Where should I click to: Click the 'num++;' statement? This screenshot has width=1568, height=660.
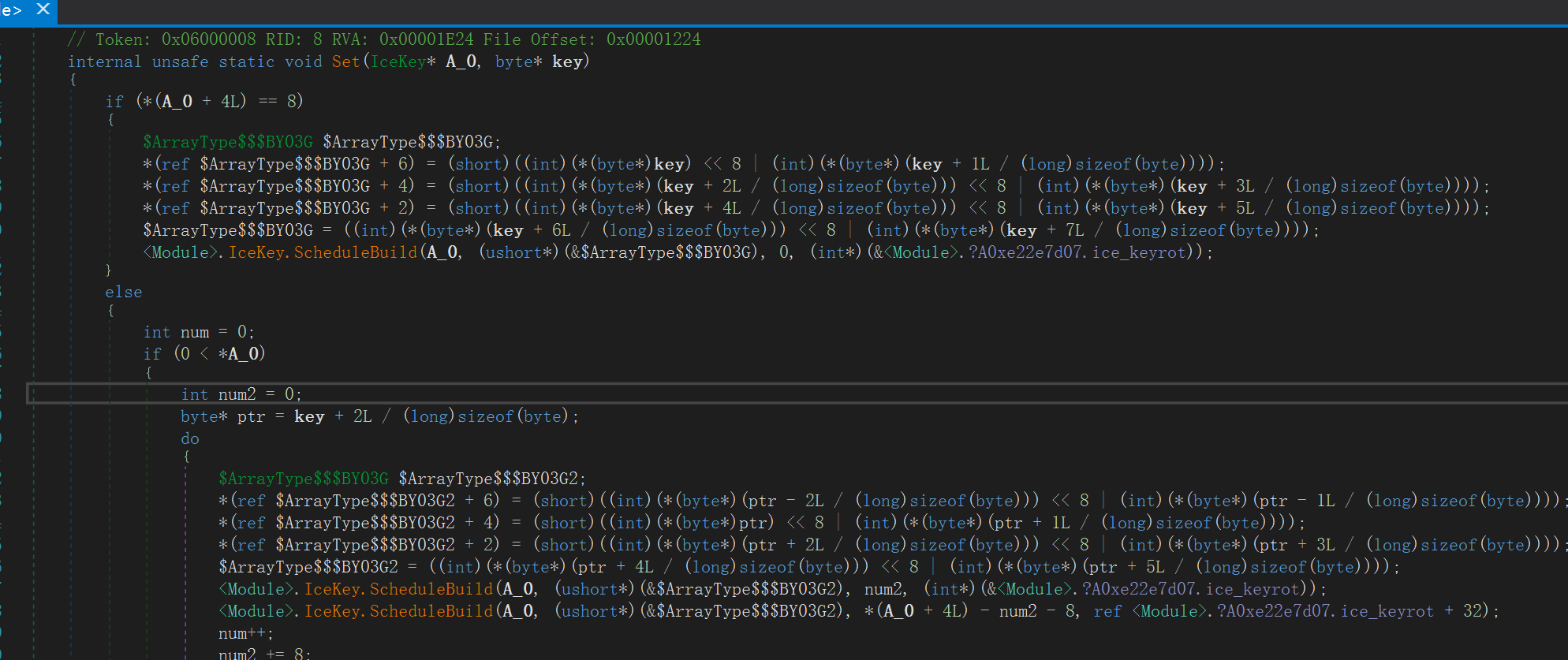(245, 633)
